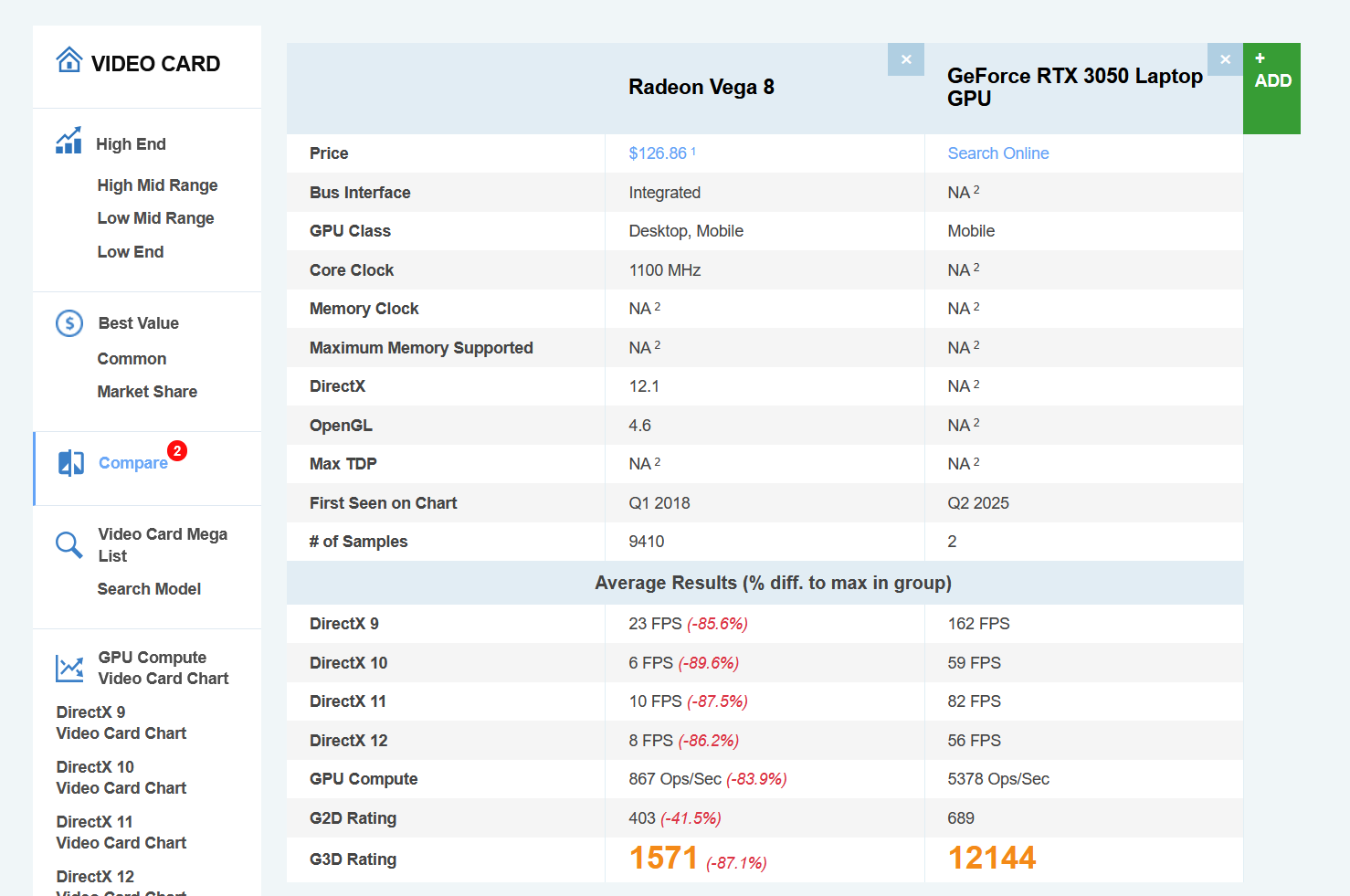Click the 82 FPS DirectX 11 value
The width and height of the screenshot is (1350, 896).
tap(974, 701)
